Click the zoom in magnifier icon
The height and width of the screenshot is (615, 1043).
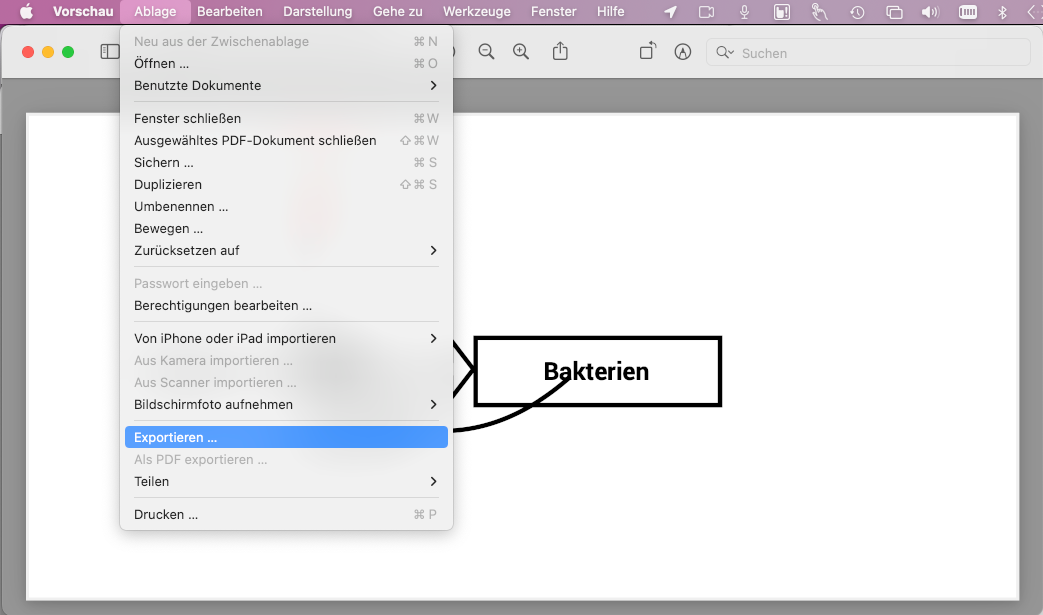click(521, 52)
